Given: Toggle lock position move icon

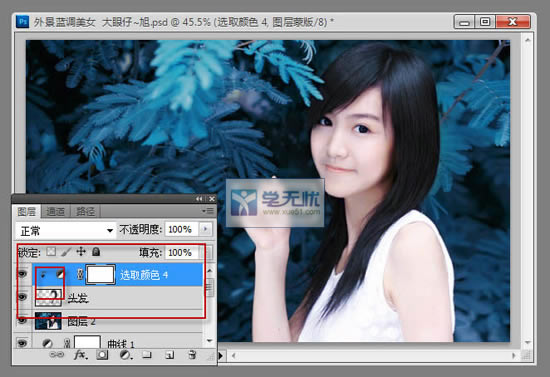Looking at the screenshot, I should point(81,251).
